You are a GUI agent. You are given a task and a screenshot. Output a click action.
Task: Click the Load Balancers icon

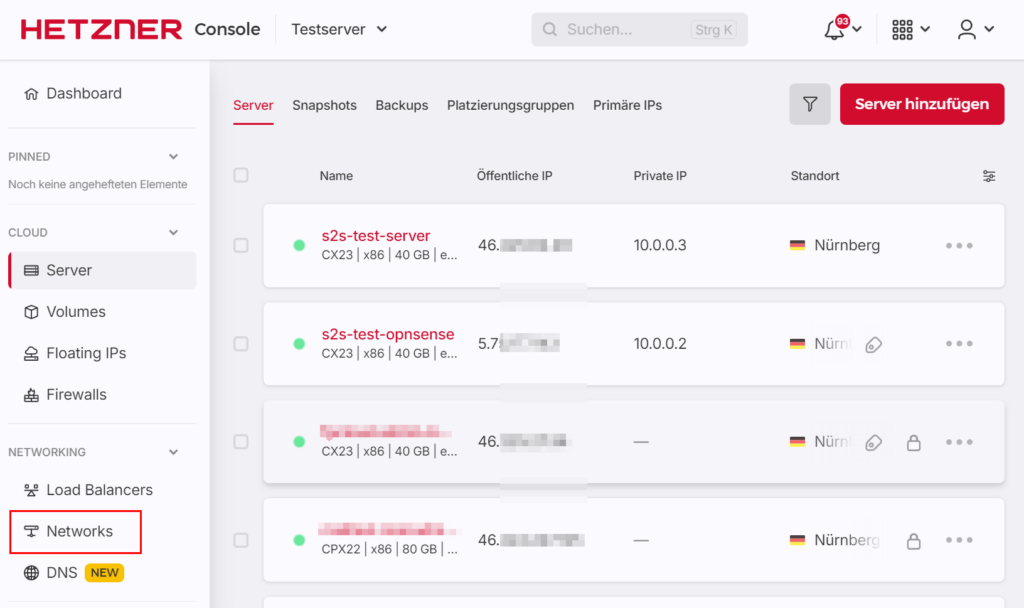[31, 490]
